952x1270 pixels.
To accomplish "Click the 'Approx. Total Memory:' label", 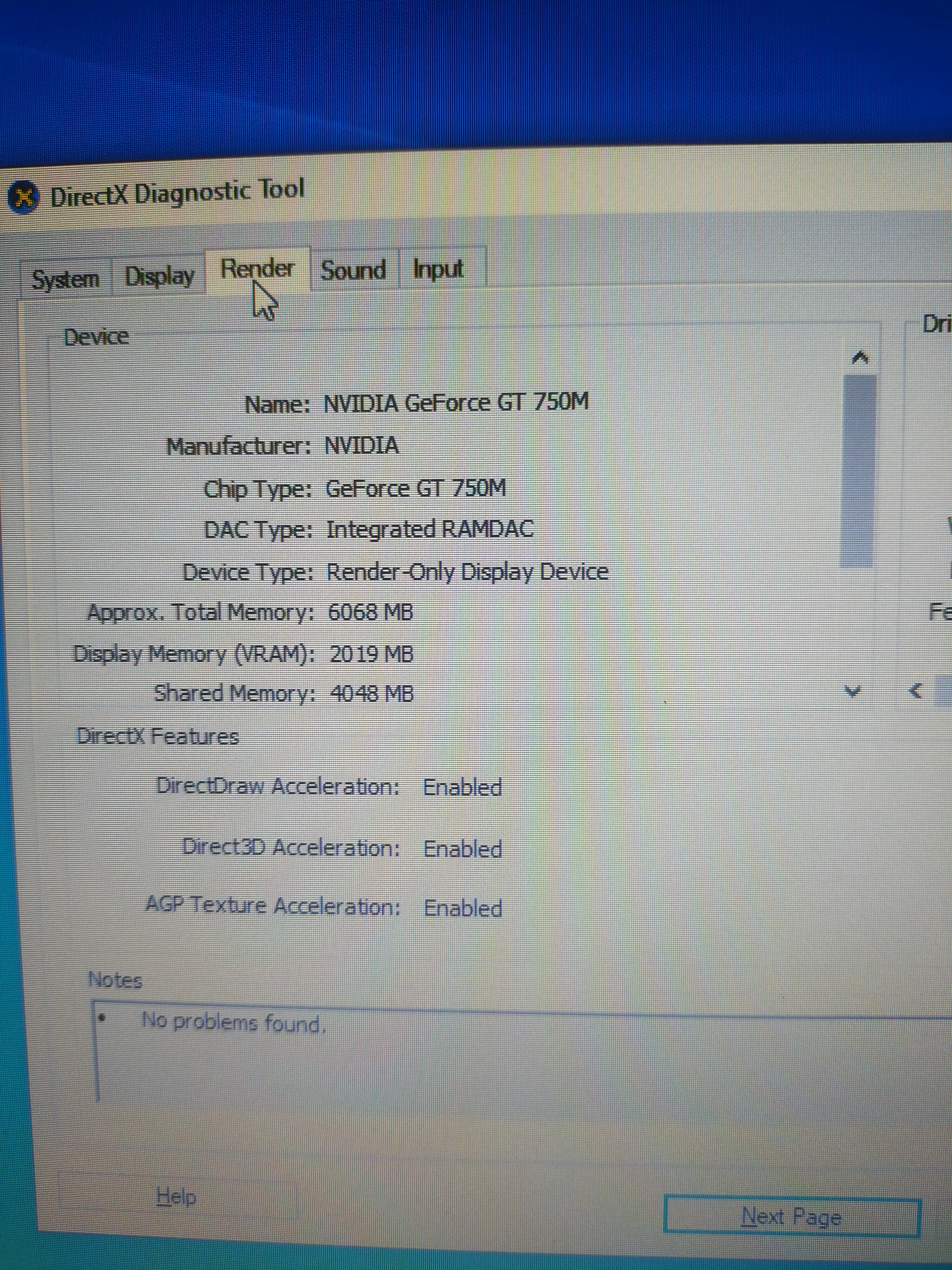I will click(200, 612).
